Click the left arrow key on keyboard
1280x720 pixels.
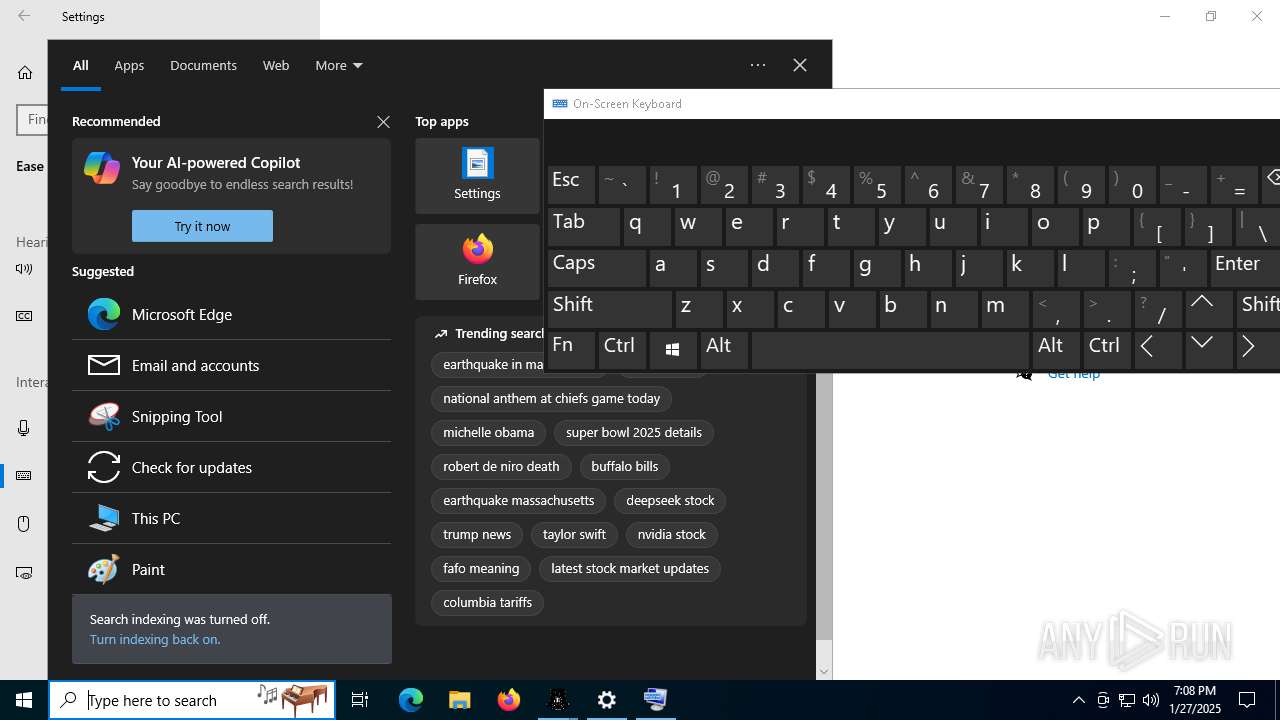click(1157, 350)
